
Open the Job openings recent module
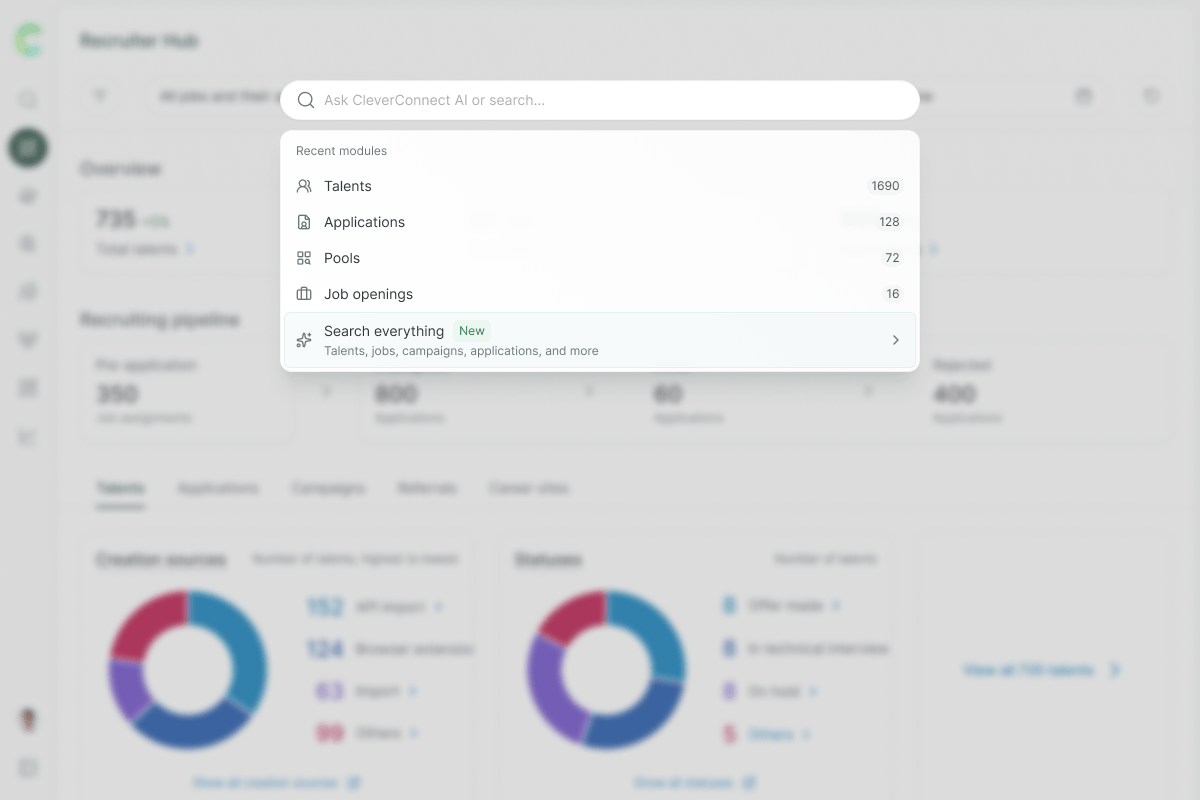pyautogui.click(x=600, y=294)
